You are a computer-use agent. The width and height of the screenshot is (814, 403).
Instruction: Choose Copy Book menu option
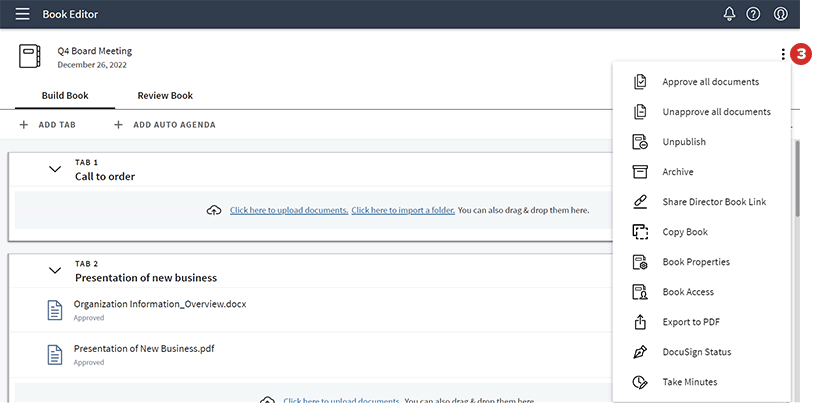pyautogui.click(x=685, y=232)
